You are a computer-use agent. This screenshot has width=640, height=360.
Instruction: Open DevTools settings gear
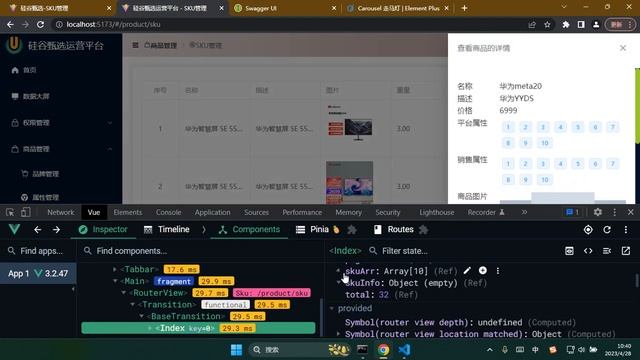(x=598, y=212)
